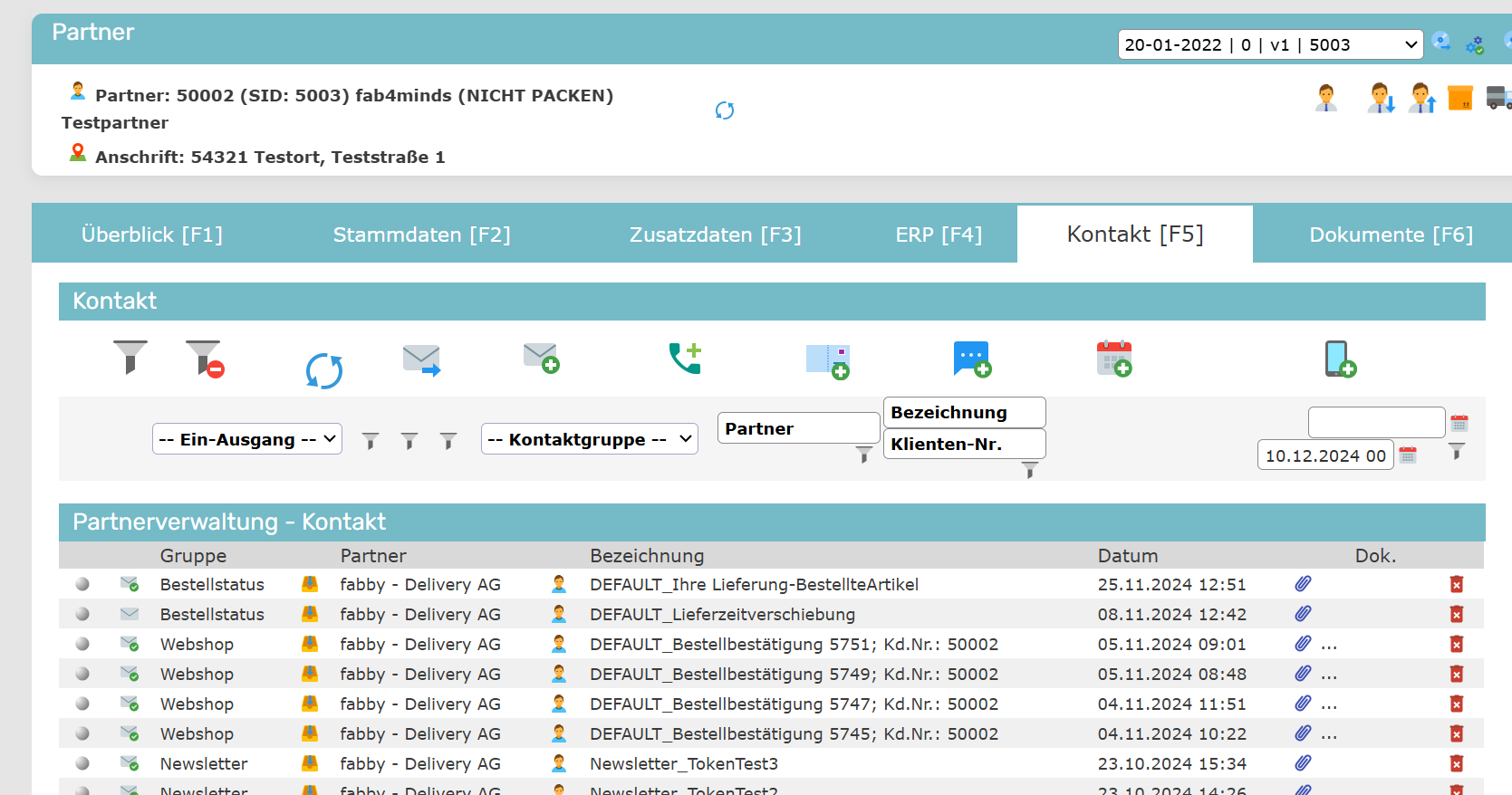The height and width of the screenshot is (795, 1512).
Task: Add a new mobile phone contact
Action: point(1339,359)
